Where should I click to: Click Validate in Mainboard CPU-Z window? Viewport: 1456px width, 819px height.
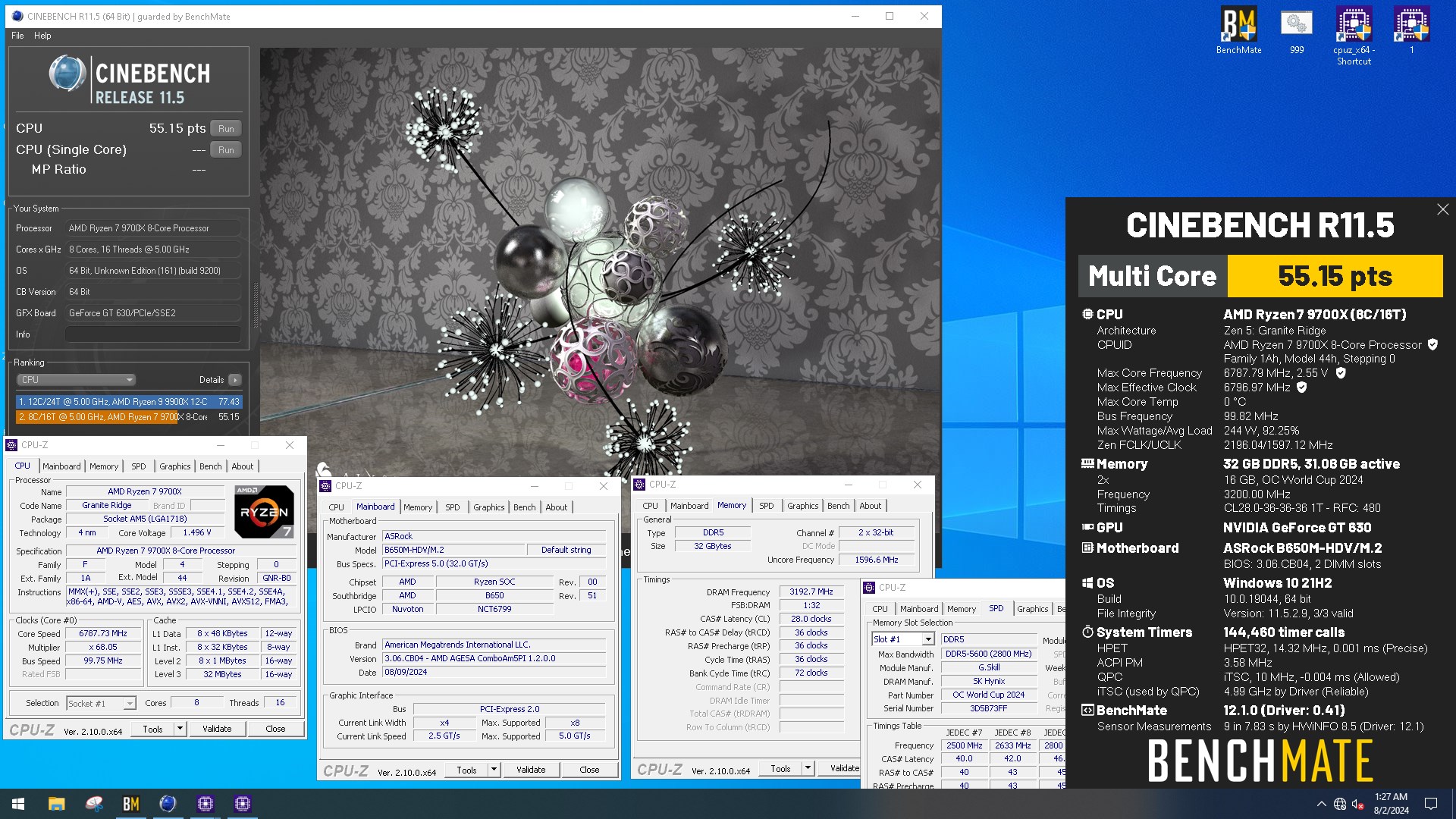click(531, 770)
